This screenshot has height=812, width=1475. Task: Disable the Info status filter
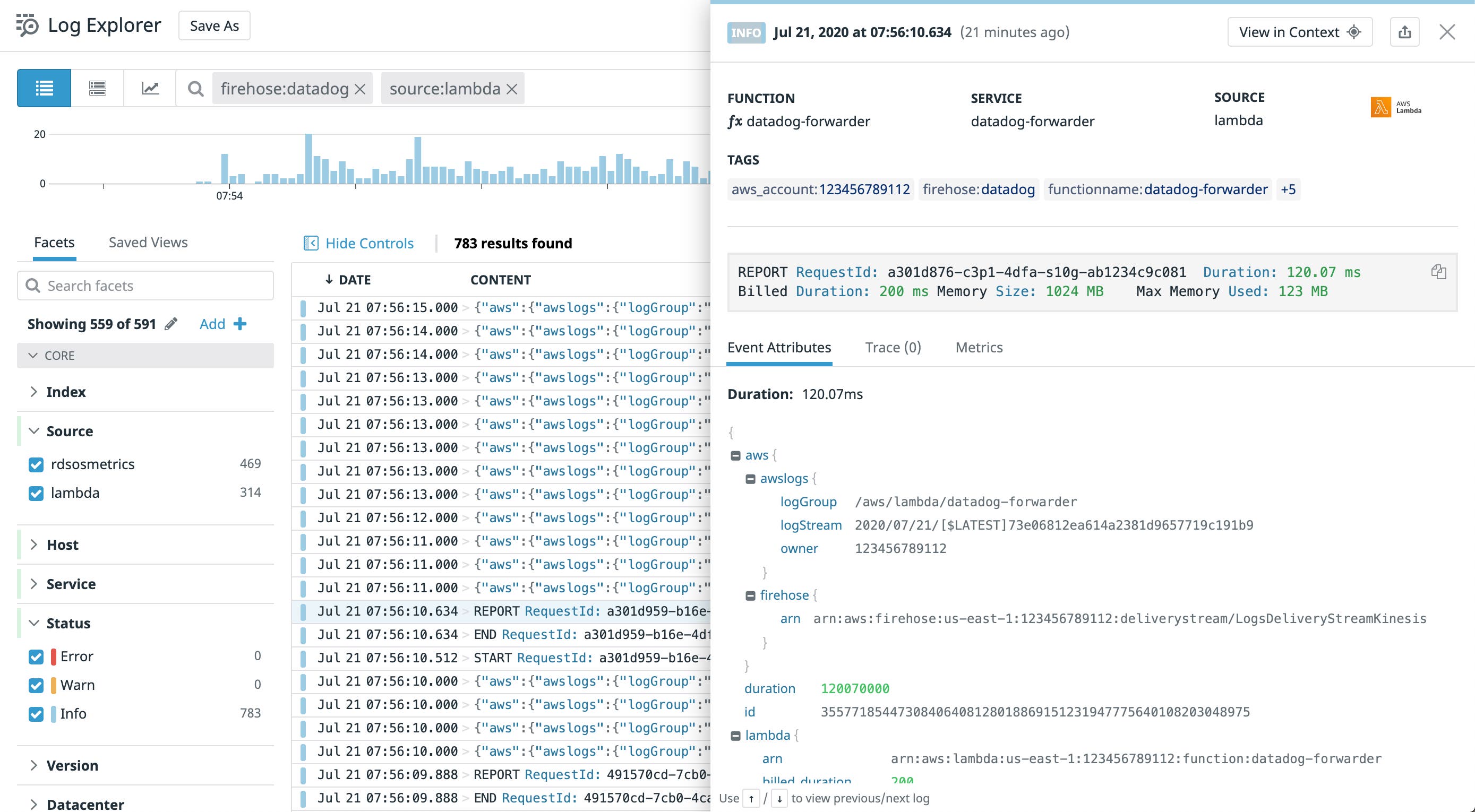pos(36,714)
